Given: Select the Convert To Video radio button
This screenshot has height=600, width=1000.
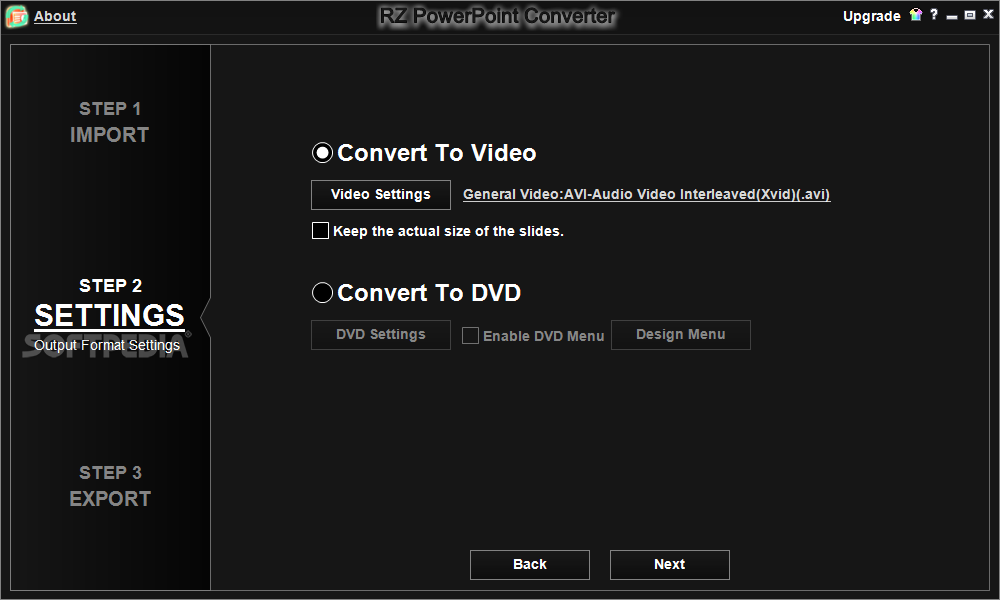Looking at the screenshot, I should click(x=322, y=153).
